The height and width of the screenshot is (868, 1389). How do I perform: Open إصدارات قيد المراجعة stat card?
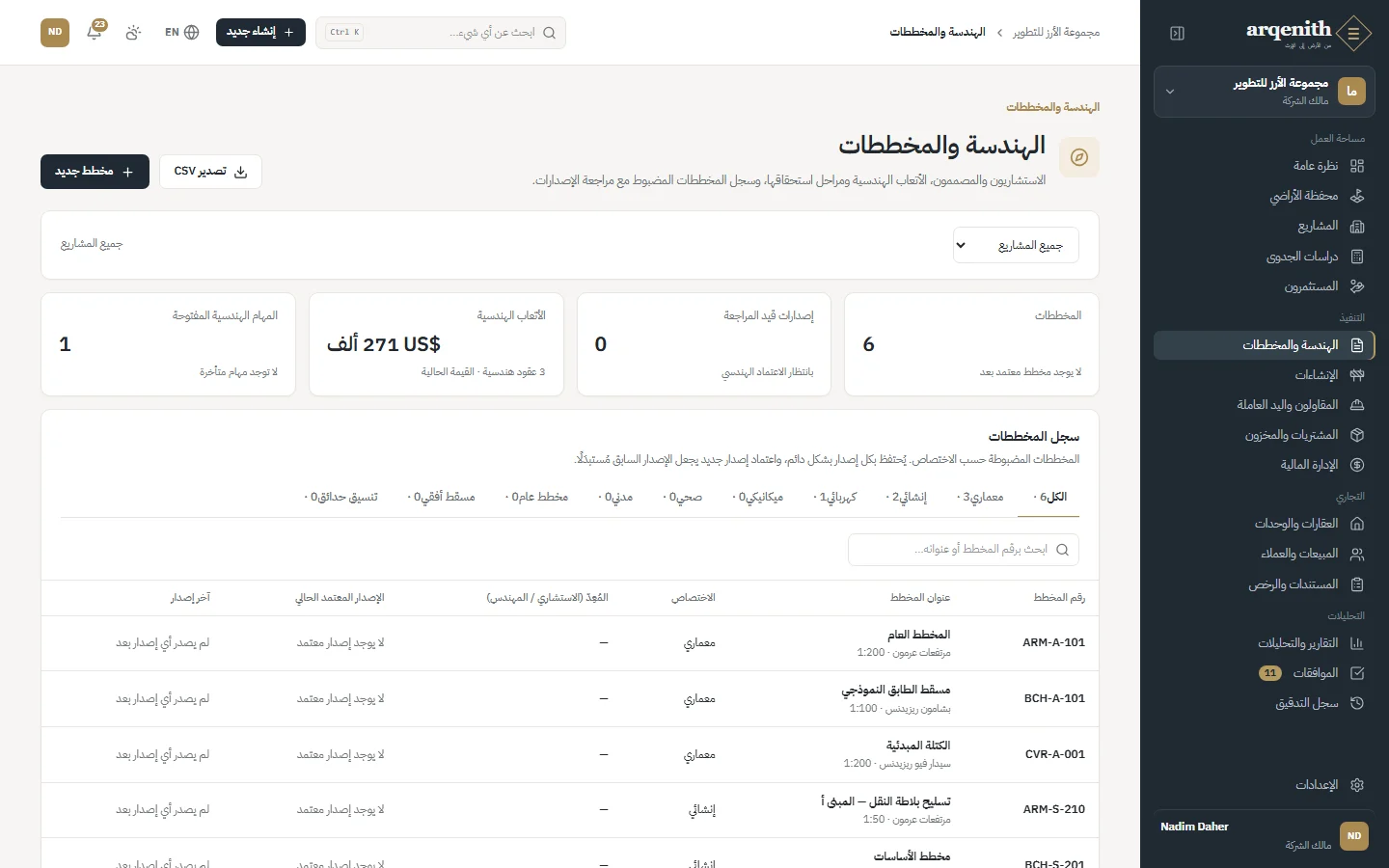coord(704,344)
